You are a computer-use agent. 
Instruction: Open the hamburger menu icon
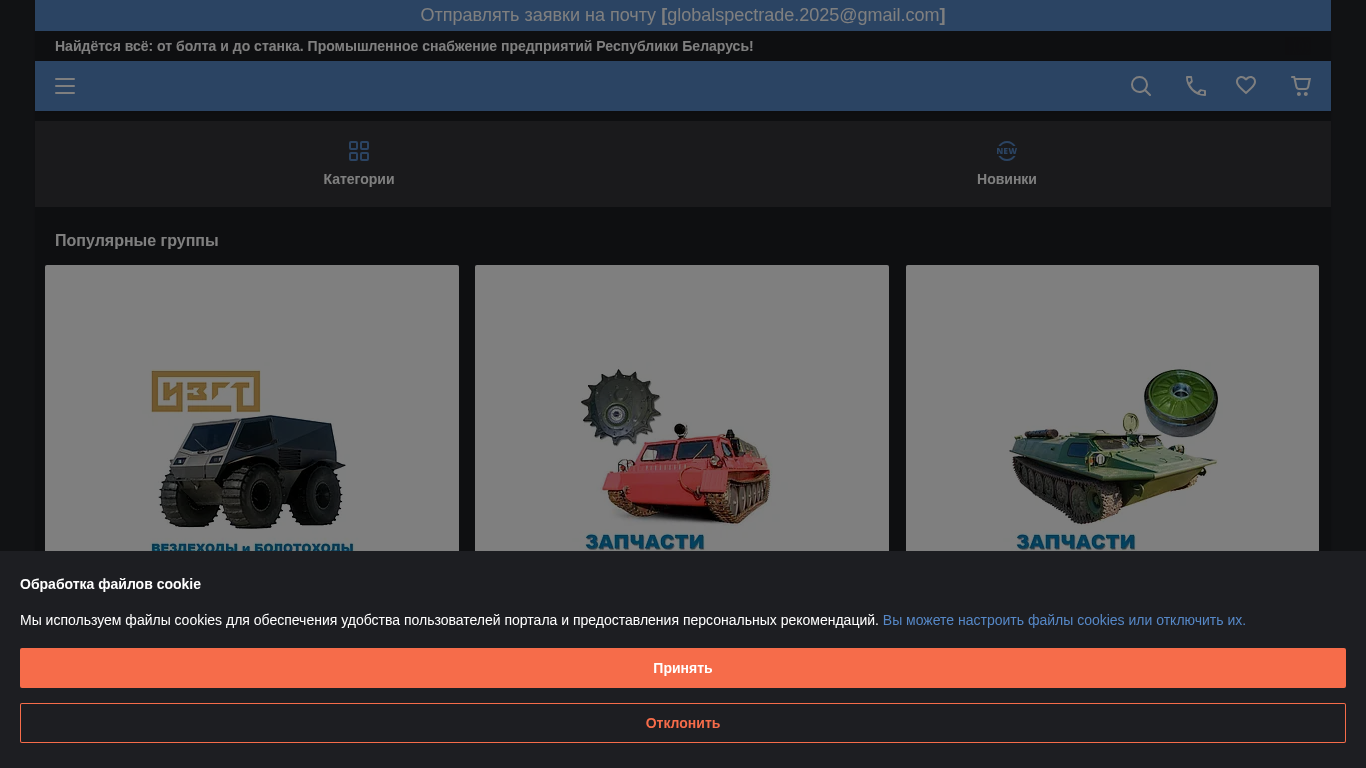click(65, 86)
